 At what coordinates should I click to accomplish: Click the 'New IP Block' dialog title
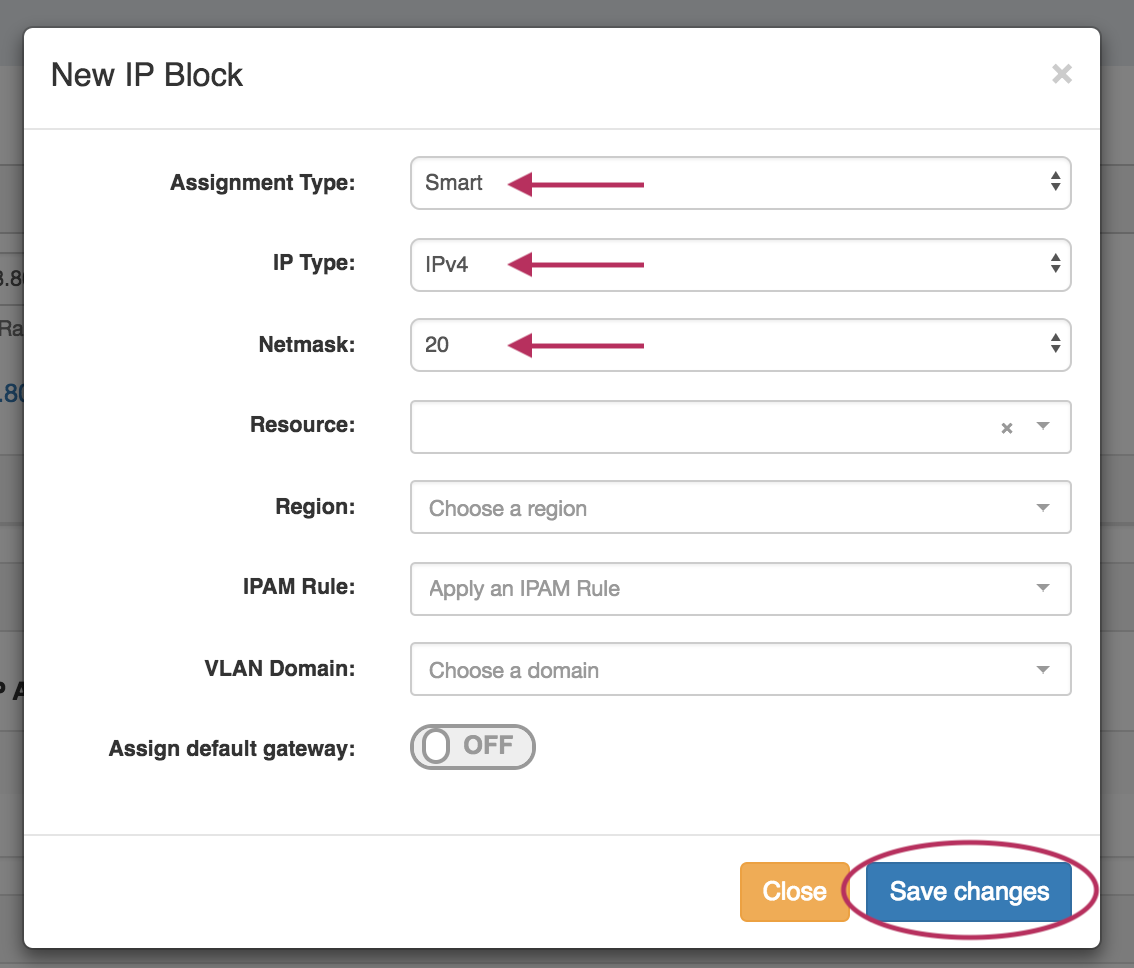(x=147, y=75)
